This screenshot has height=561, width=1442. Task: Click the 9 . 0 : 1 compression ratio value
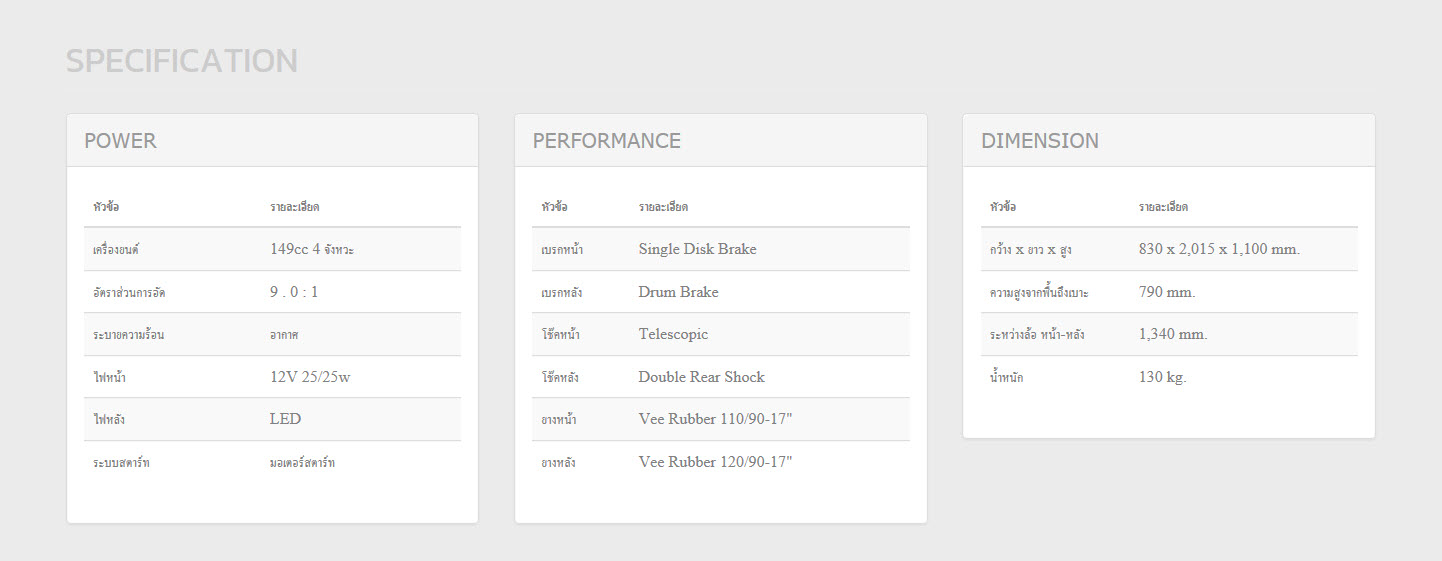point(294,292)
